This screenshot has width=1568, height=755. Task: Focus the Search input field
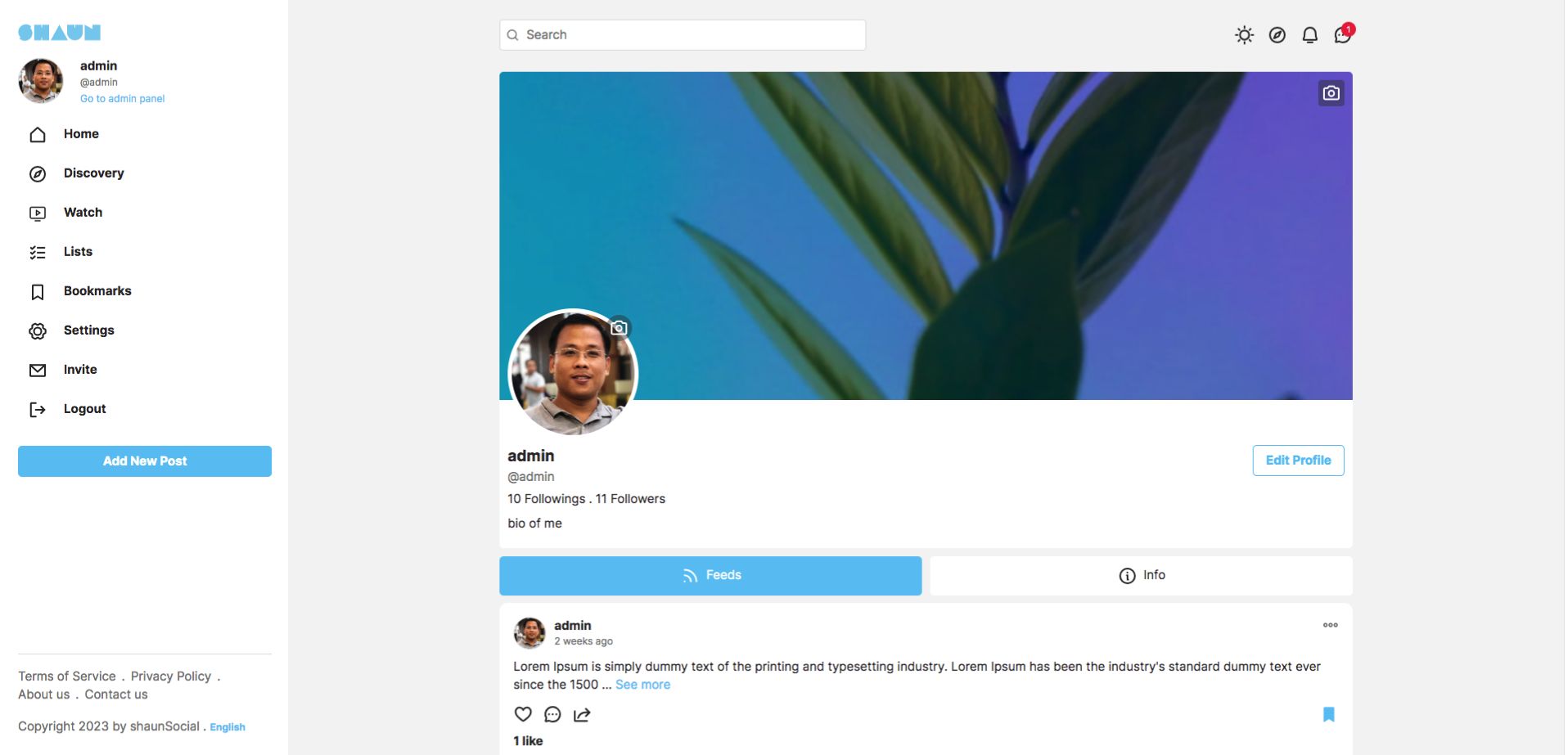683,35
